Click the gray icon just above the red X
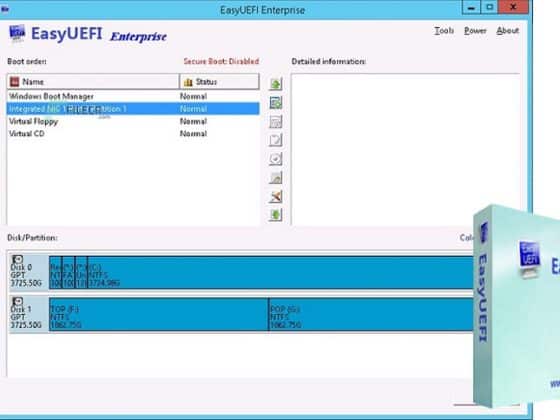The image size is (560, 420). point(275,178)
